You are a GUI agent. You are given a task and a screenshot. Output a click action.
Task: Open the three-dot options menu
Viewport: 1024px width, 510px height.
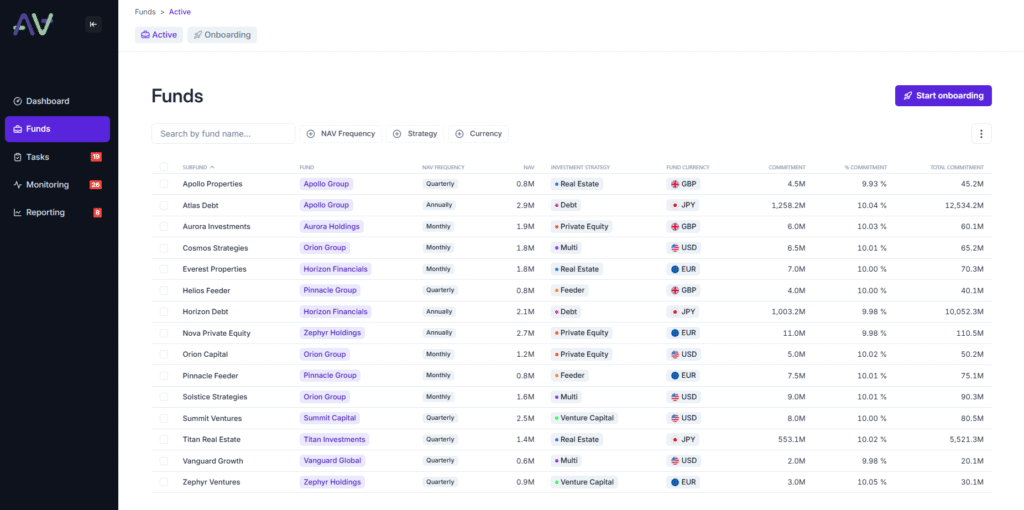[981, 134]
